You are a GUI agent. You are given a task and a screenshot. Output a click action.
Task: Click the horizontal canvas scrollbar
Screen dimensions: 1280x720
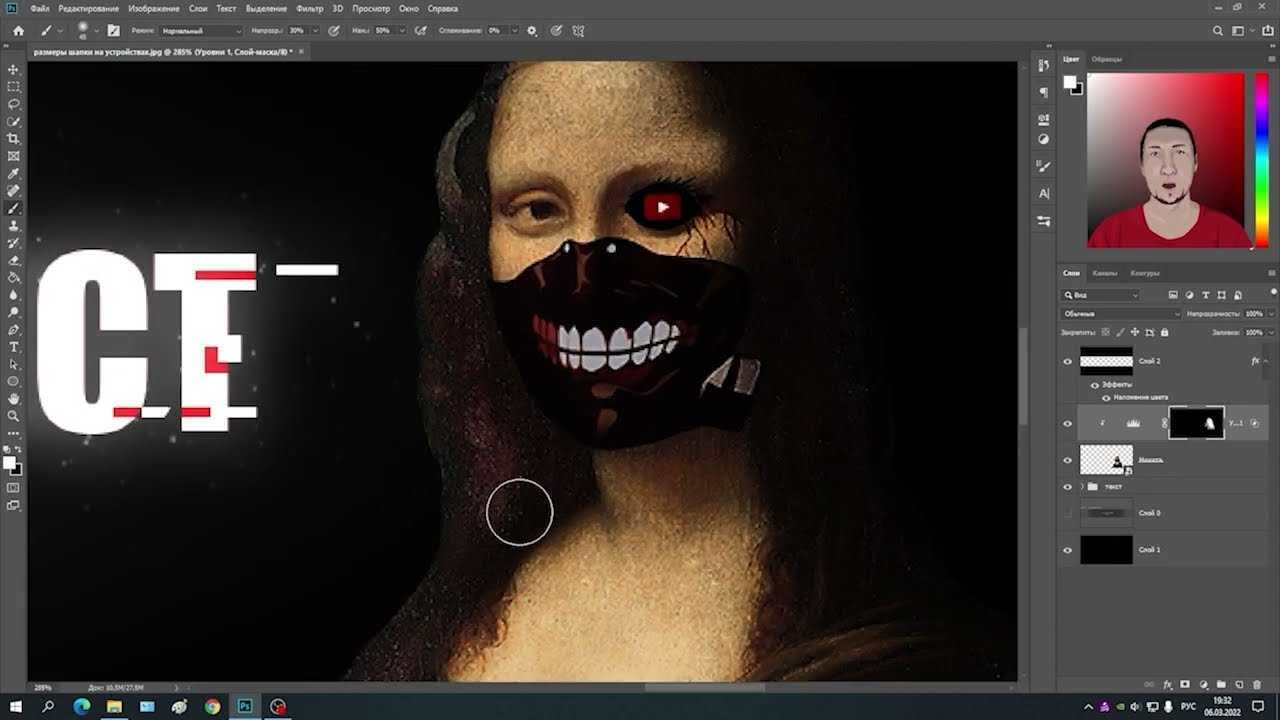(705, 687)
